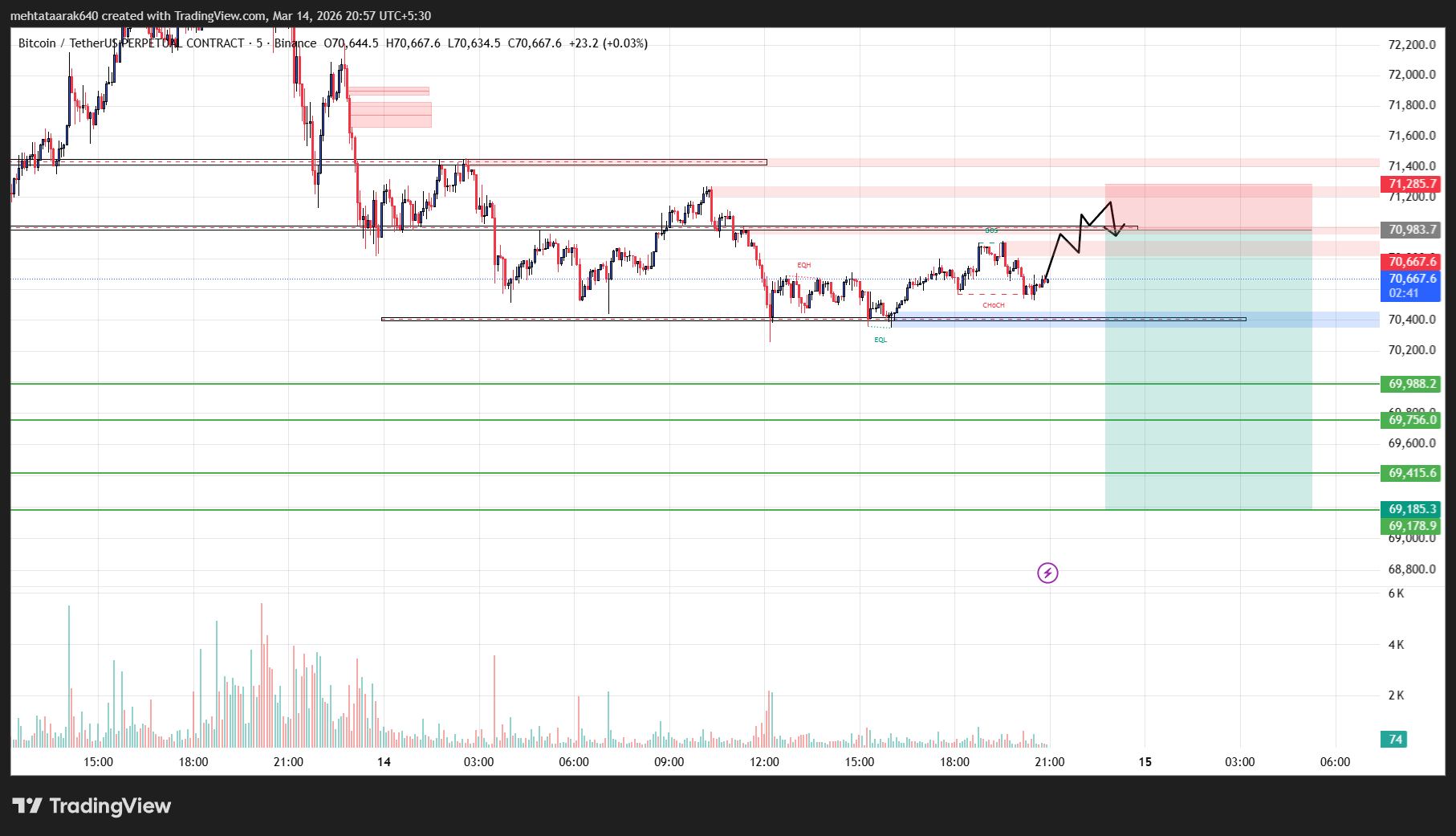Click the 09:00 time axis label
This screenshot has width=1456, height=836.
click(669, 762)
